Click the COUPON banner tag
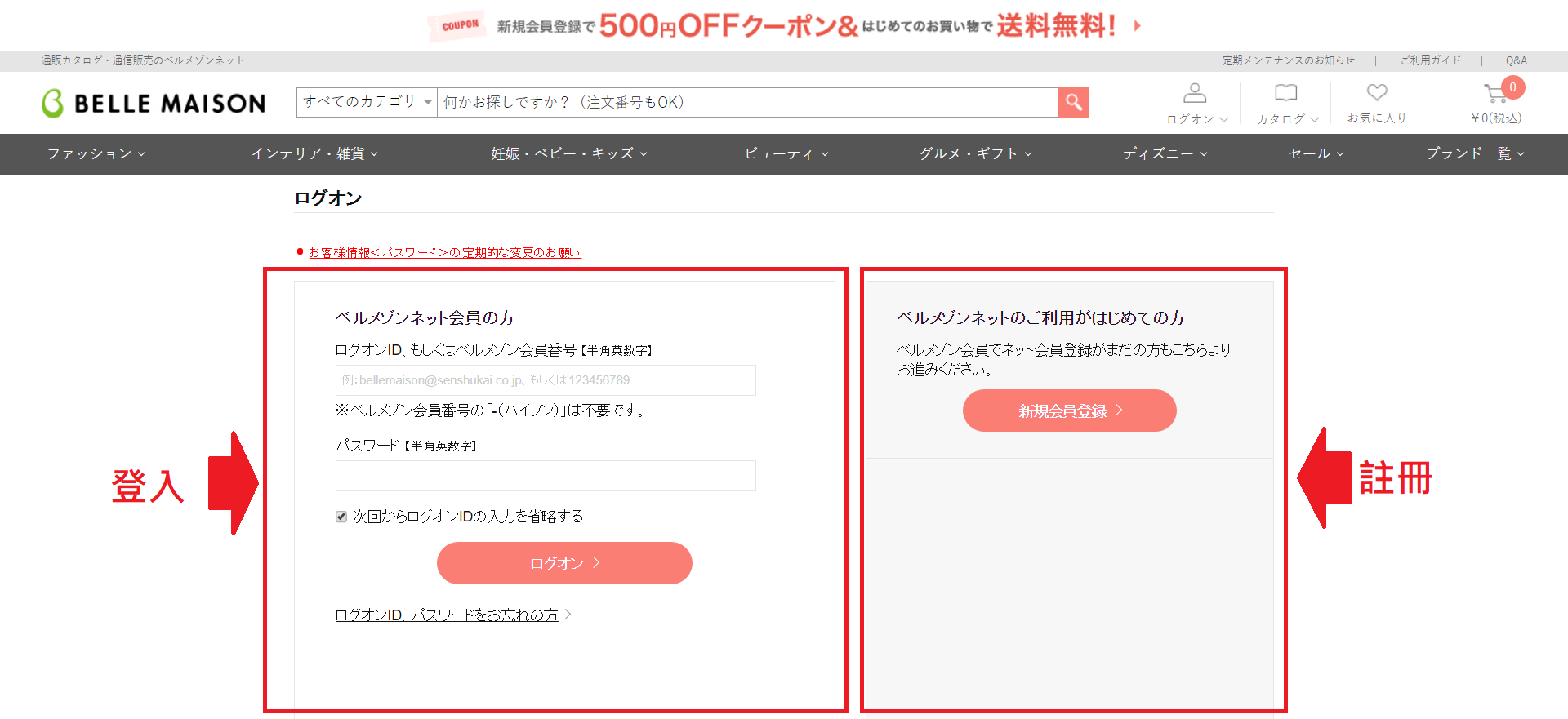Viewport: 1568px width, 719px height. (460, 25)
